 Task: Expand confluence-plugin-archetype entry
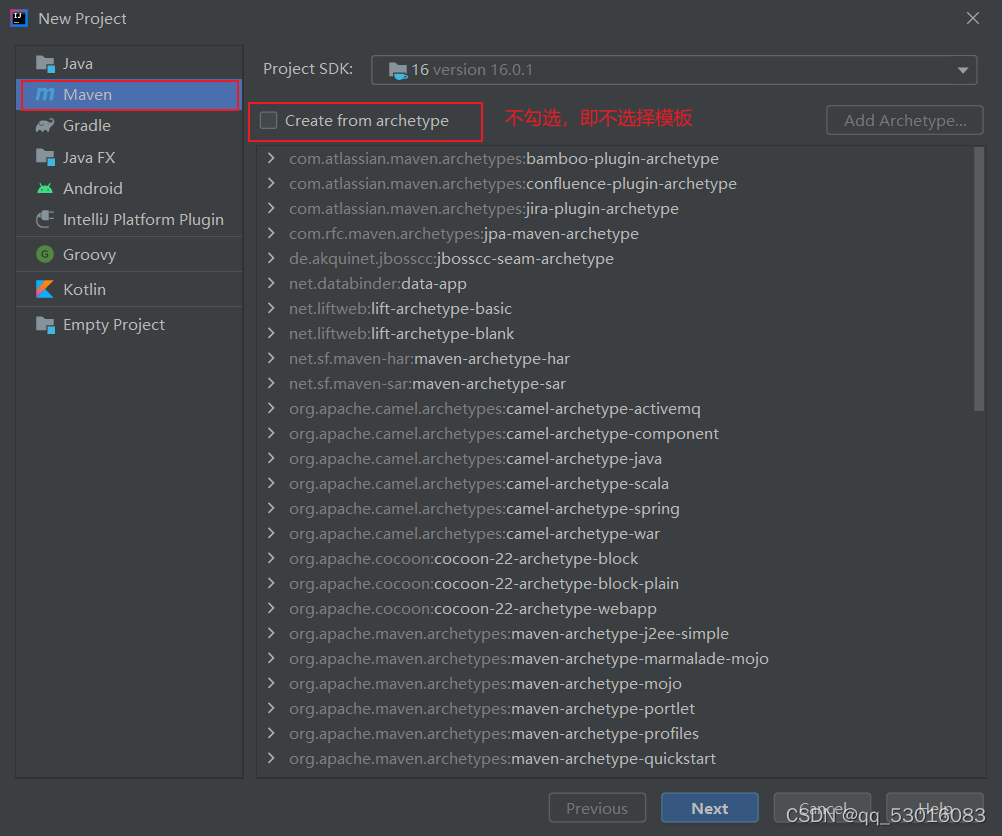coord(271,183)
